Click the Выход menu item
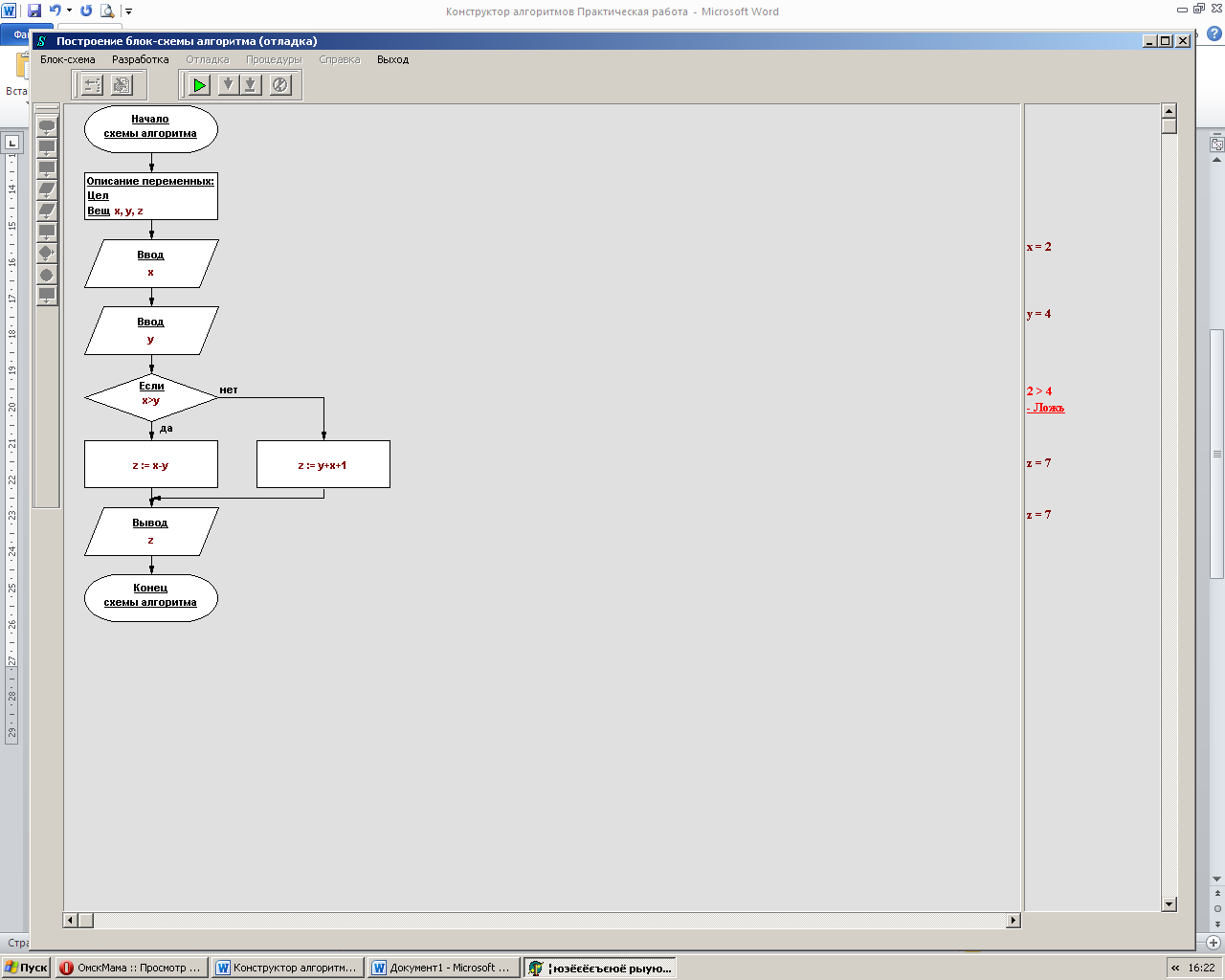1225x980 pixels. click(x=392, y=59)
